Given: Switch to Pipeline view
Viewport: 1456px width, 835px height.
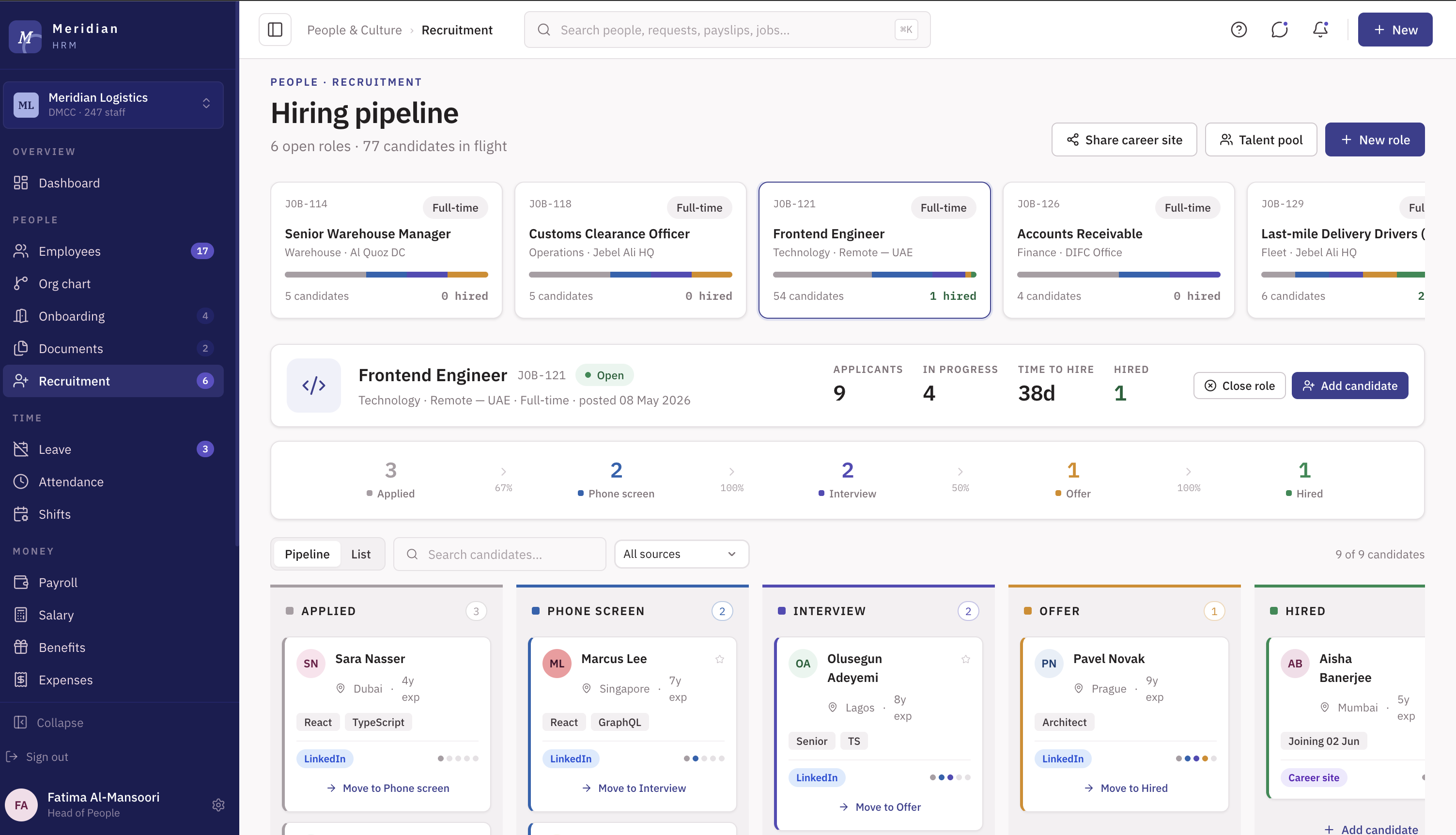Looking at the screenshot, I should coord(307,554).
